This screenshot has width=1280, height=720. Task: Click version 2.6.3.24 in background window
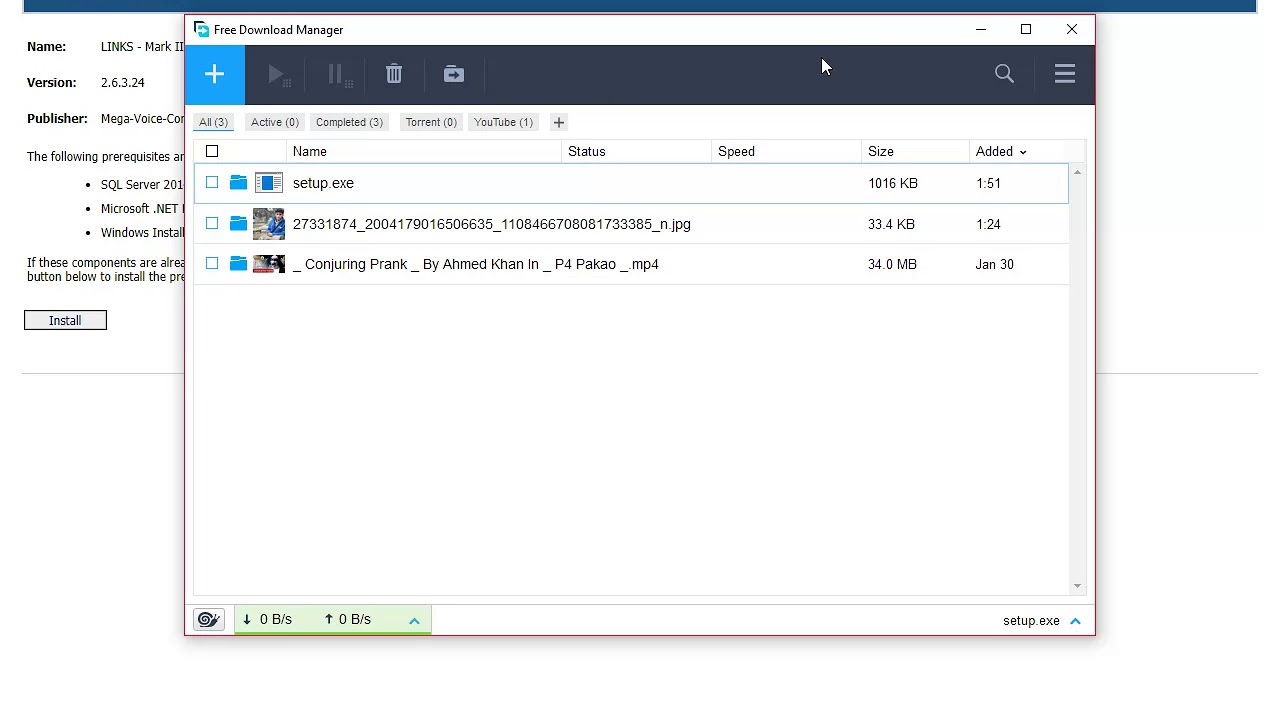(x=122, y=82)
